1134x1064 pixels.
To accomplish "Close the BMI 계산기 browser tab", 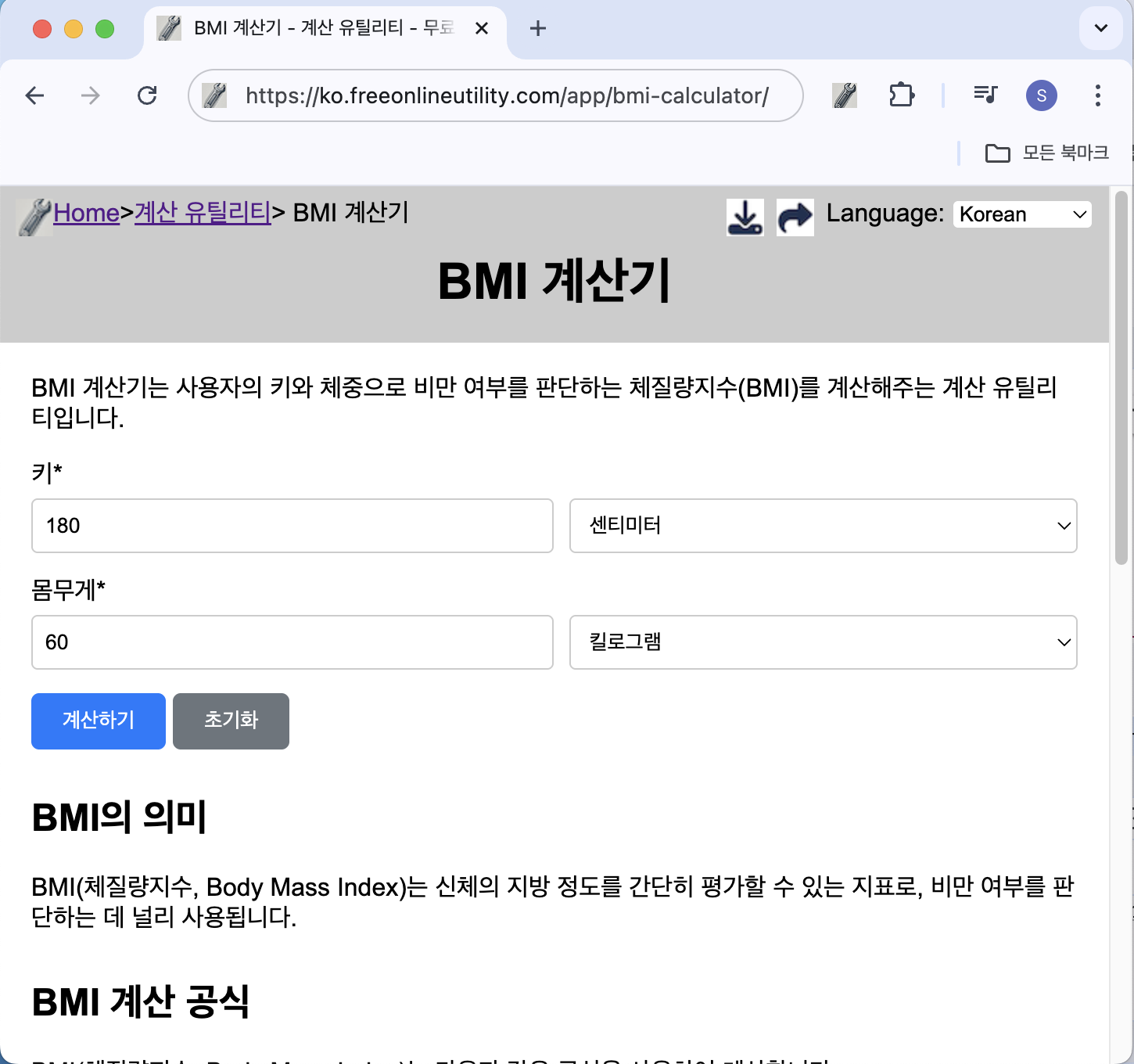I will coord(482,29).
